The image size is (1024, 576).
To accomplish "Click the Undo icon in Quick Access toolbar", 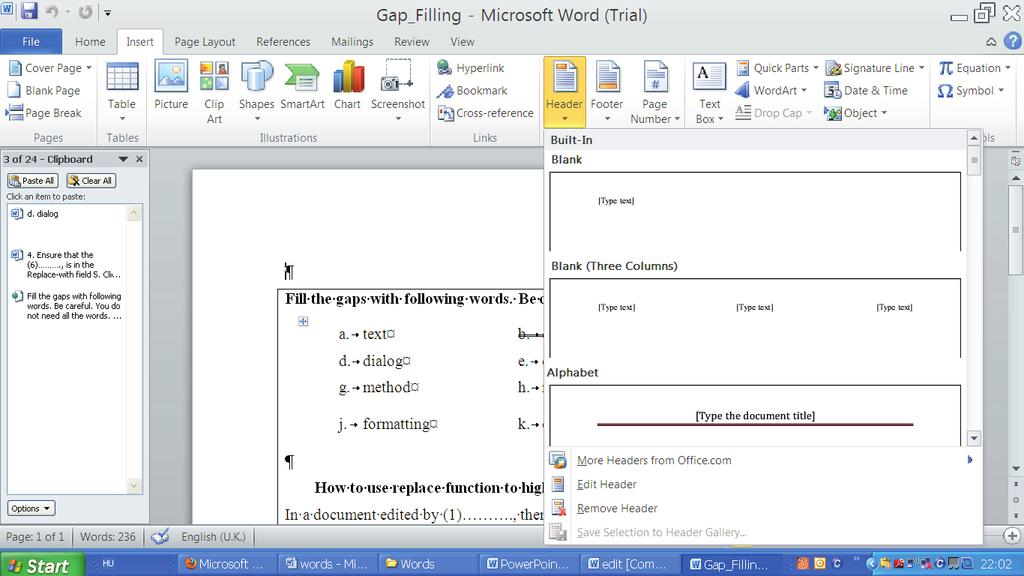I will tap(52, 12).
